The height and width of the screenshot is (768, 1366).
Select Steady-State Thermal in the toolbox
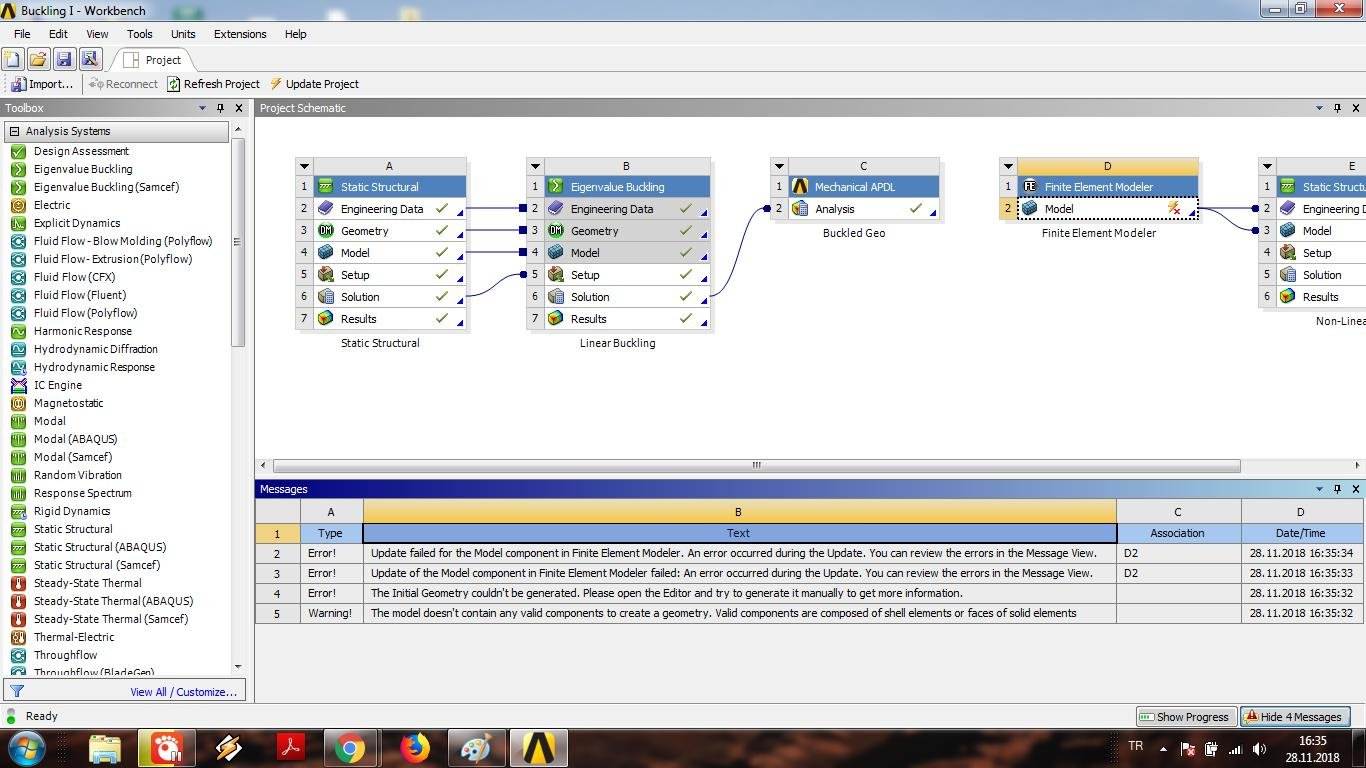click(88, 583)
